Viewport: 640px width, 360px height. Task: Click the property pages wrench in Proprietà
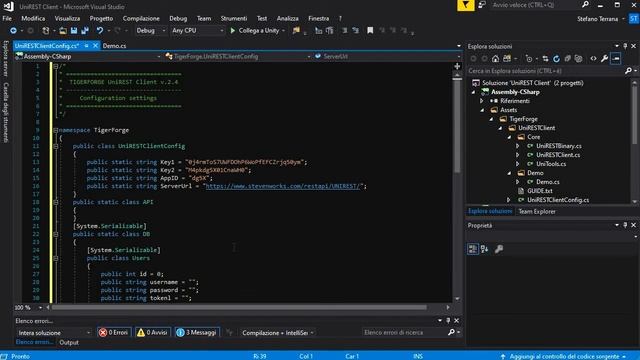click(499, 249)
